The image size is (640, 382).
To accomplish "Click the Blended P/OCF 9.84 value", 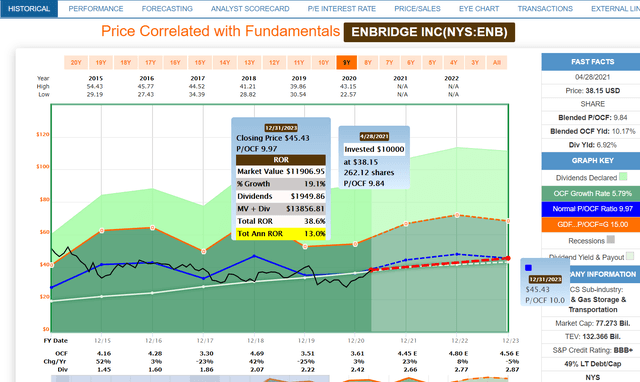I will click(620, 118).
